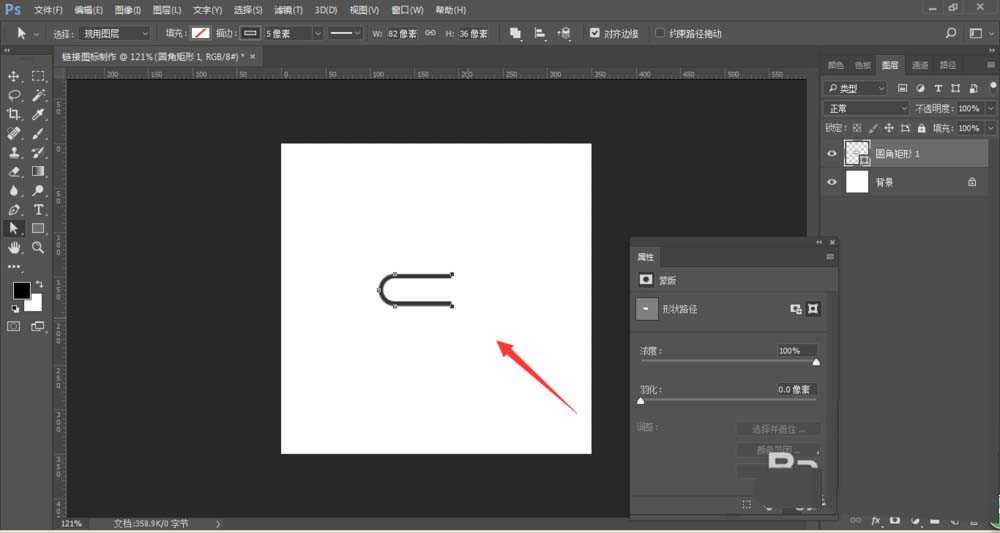Click the fx layer style icon

[x=876, y=521]
